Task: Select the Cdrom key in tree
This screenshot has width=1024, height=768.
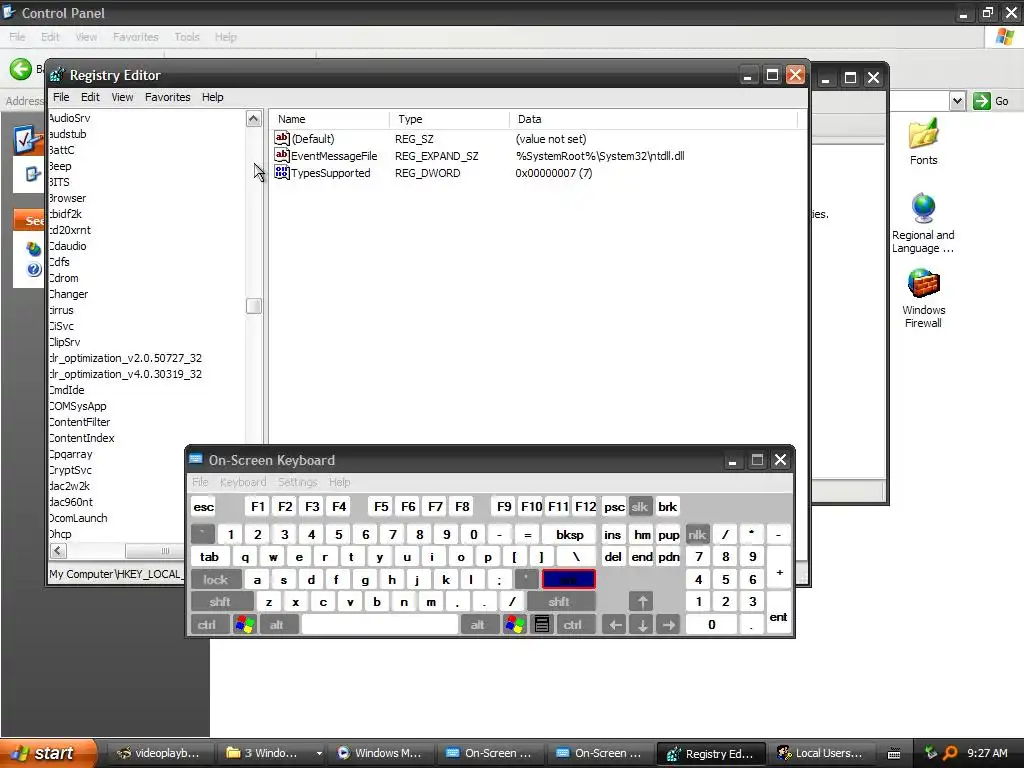Action: tap(64, 278)
